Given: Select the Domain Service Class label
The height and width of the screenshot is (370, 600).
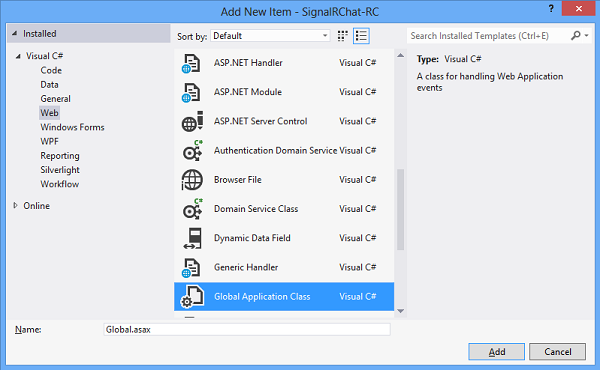Looking at the screenshot, I should pos(256,209).
